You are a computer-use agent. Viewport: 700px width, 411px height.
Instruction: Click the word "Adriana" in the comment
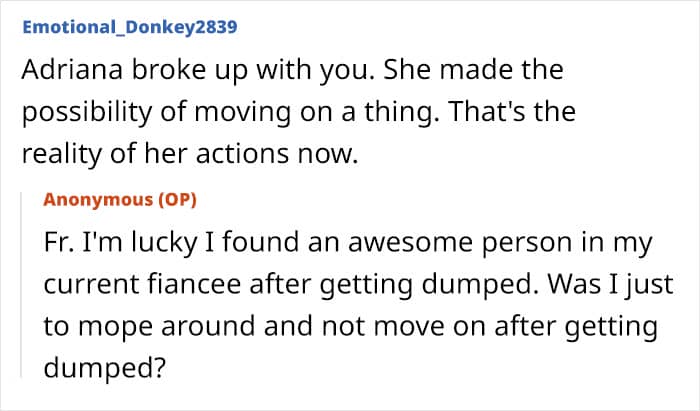tap(72, 70)
